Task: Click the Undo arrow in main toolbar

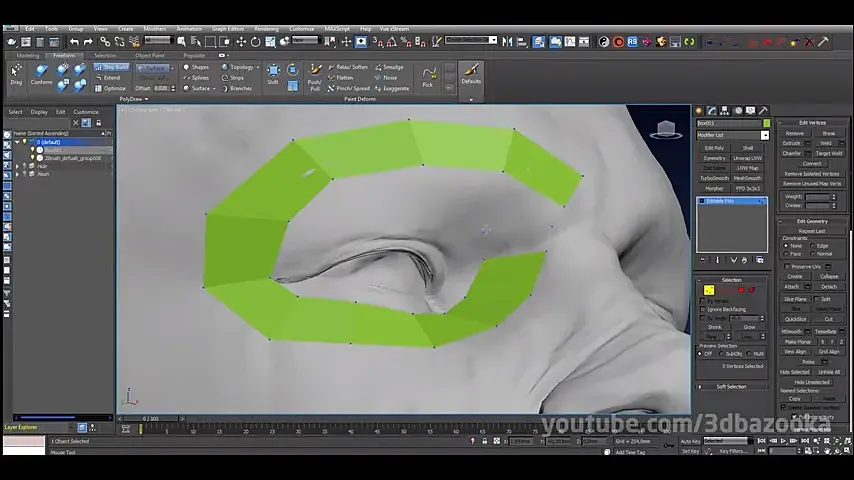Action: 74,42
